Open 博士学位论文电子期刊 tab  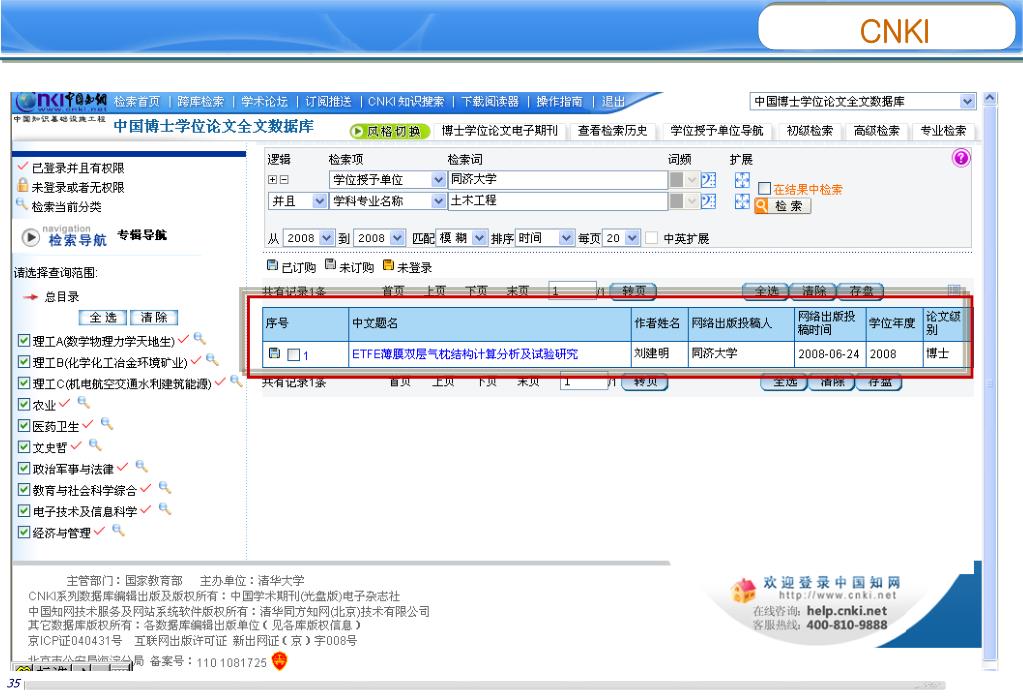click(499, 130)
